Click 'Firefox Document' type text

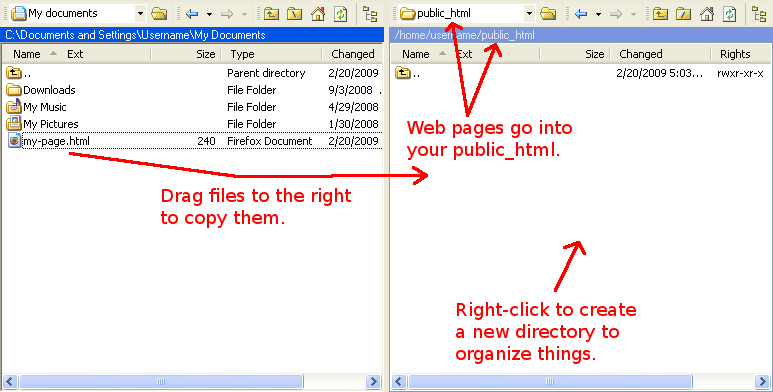coord(270,141)
